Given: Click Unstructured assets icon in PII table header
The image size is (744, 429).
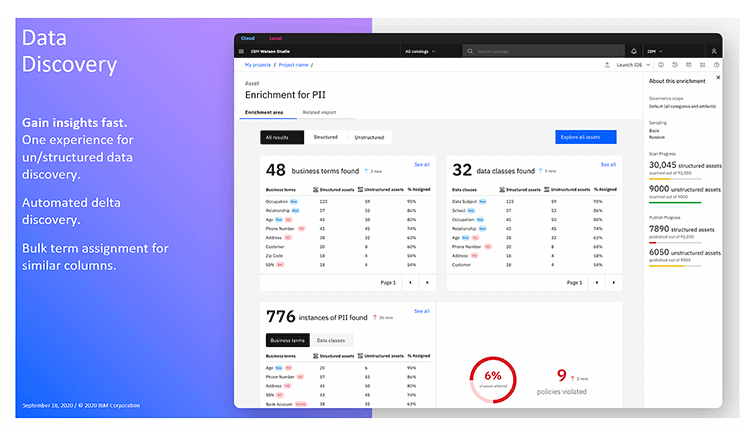Looking at the screenshot, I should (x=360, y=355).
